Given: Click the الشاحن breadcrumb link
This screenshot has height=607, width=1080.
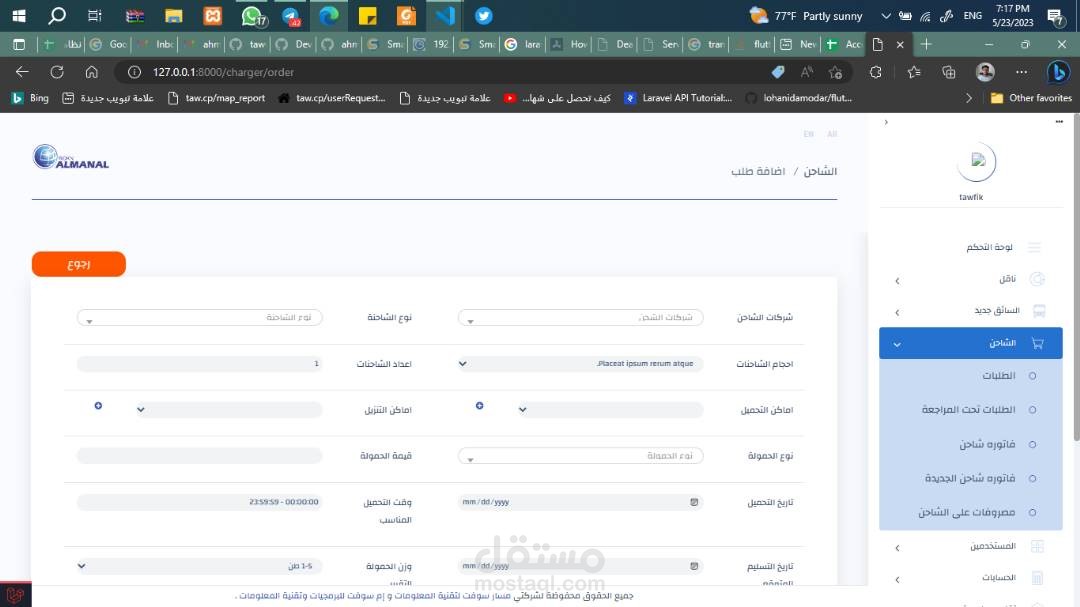Looking at the screenshot, I should click(820, 172).
